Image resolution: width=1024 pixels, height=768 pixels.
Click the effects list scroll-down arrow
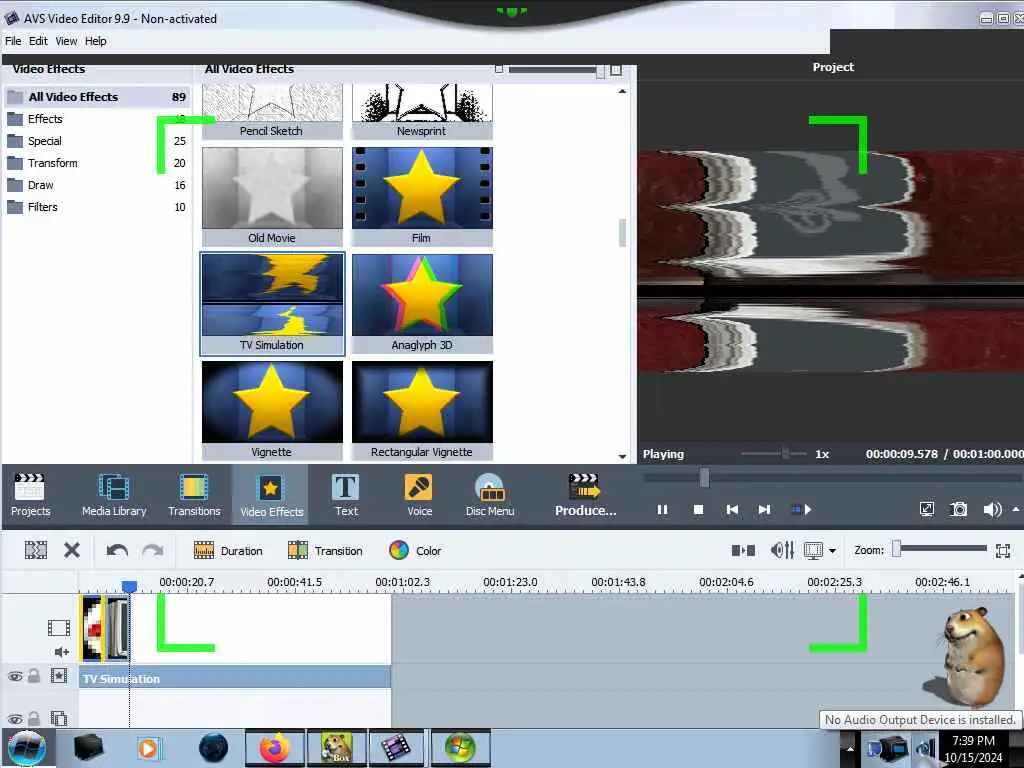click(x=622, y=456)
